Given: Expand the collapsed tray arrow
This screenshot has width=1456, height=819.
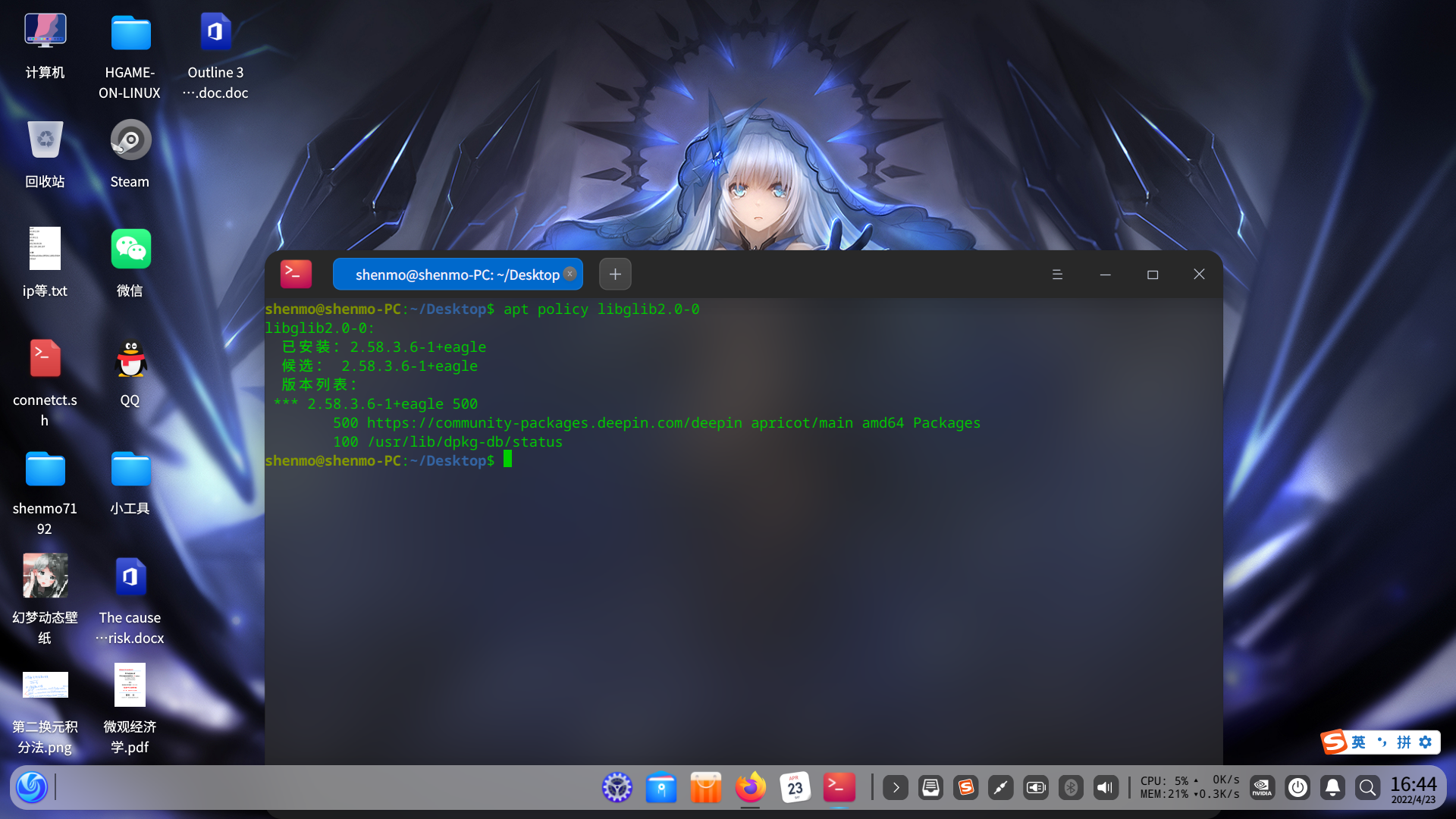Looking at the screenshot, I should [x=896, y=788].
